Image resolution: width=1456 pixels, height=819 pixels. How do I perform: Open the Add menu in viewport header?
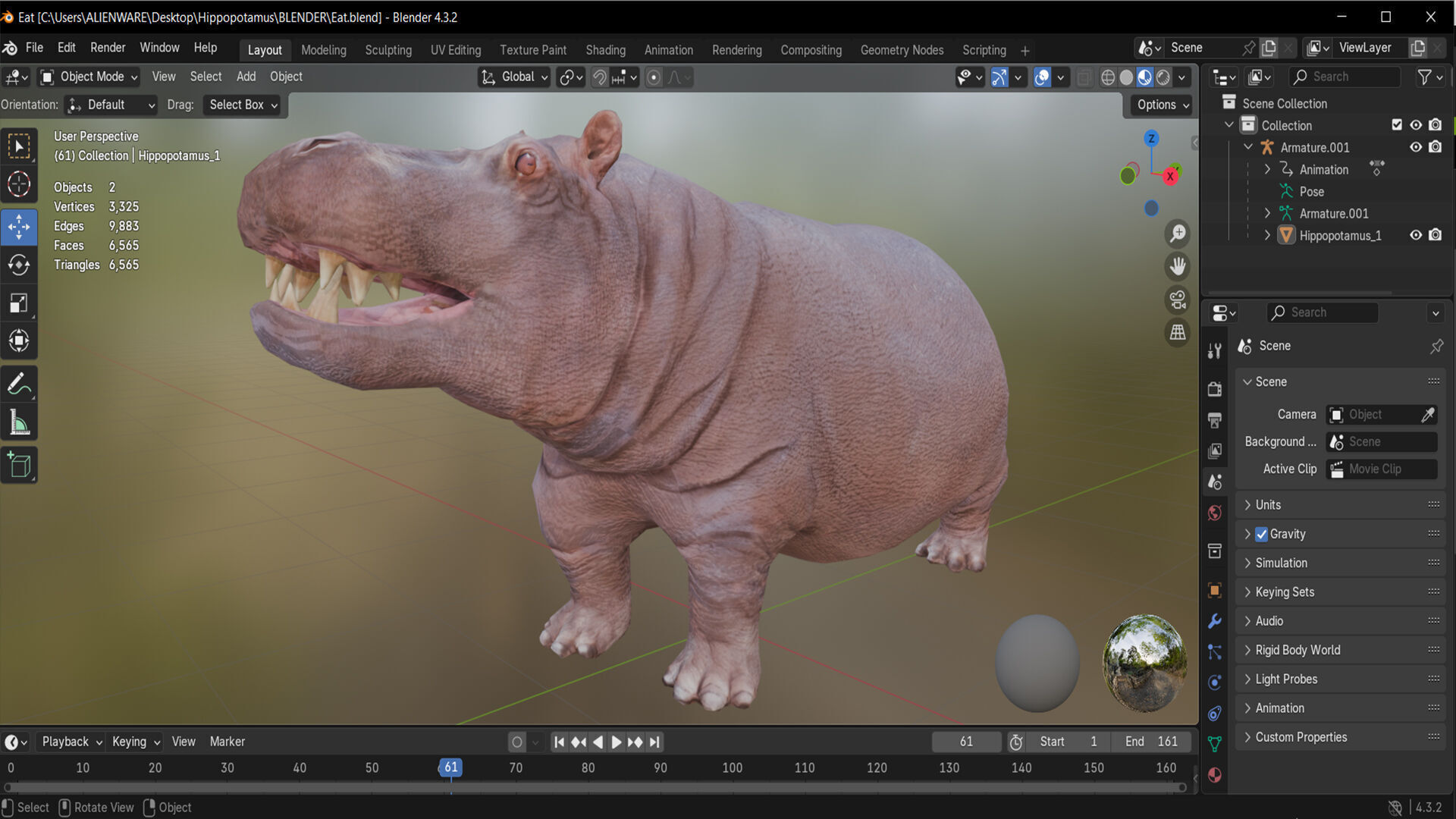tap(246, 77)
